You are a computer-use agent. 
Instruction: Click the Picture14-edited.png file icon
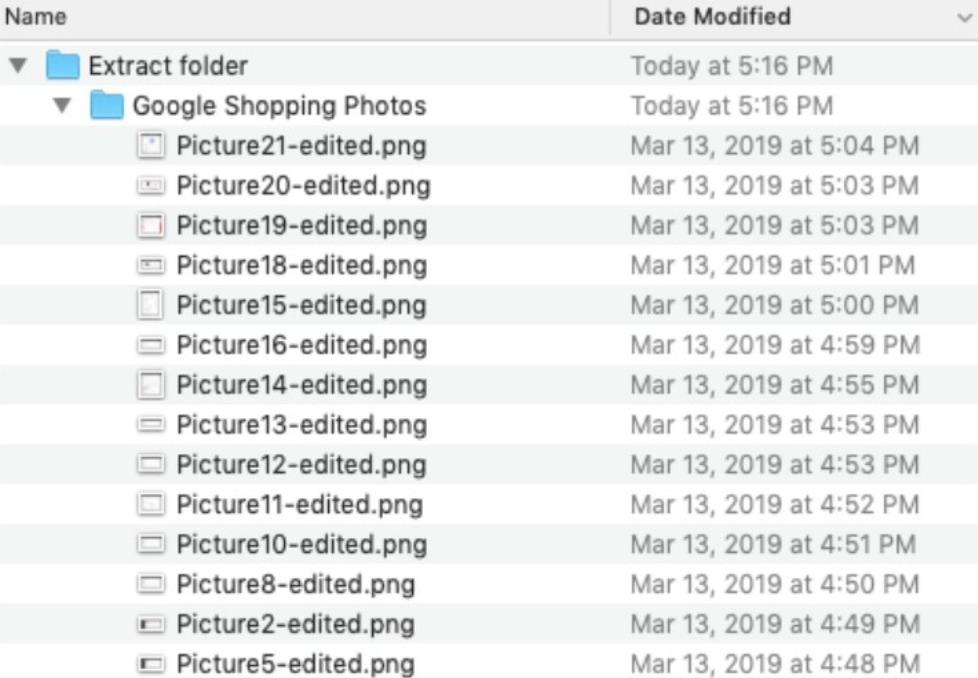click(150, 385)
